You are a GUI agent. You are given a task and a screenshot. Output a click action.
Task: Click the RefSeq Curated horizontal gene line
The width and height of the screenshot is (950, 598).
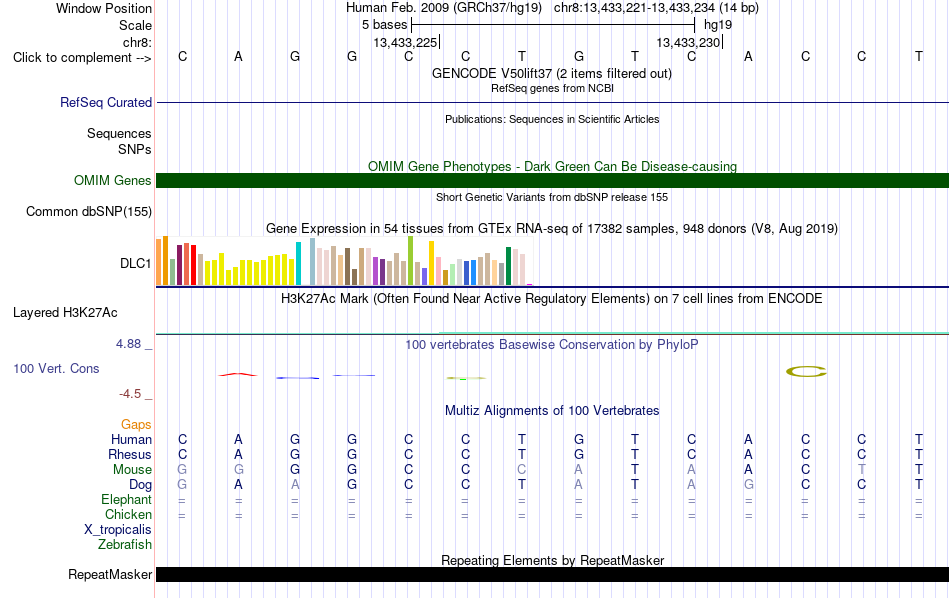tap(552, 102)
